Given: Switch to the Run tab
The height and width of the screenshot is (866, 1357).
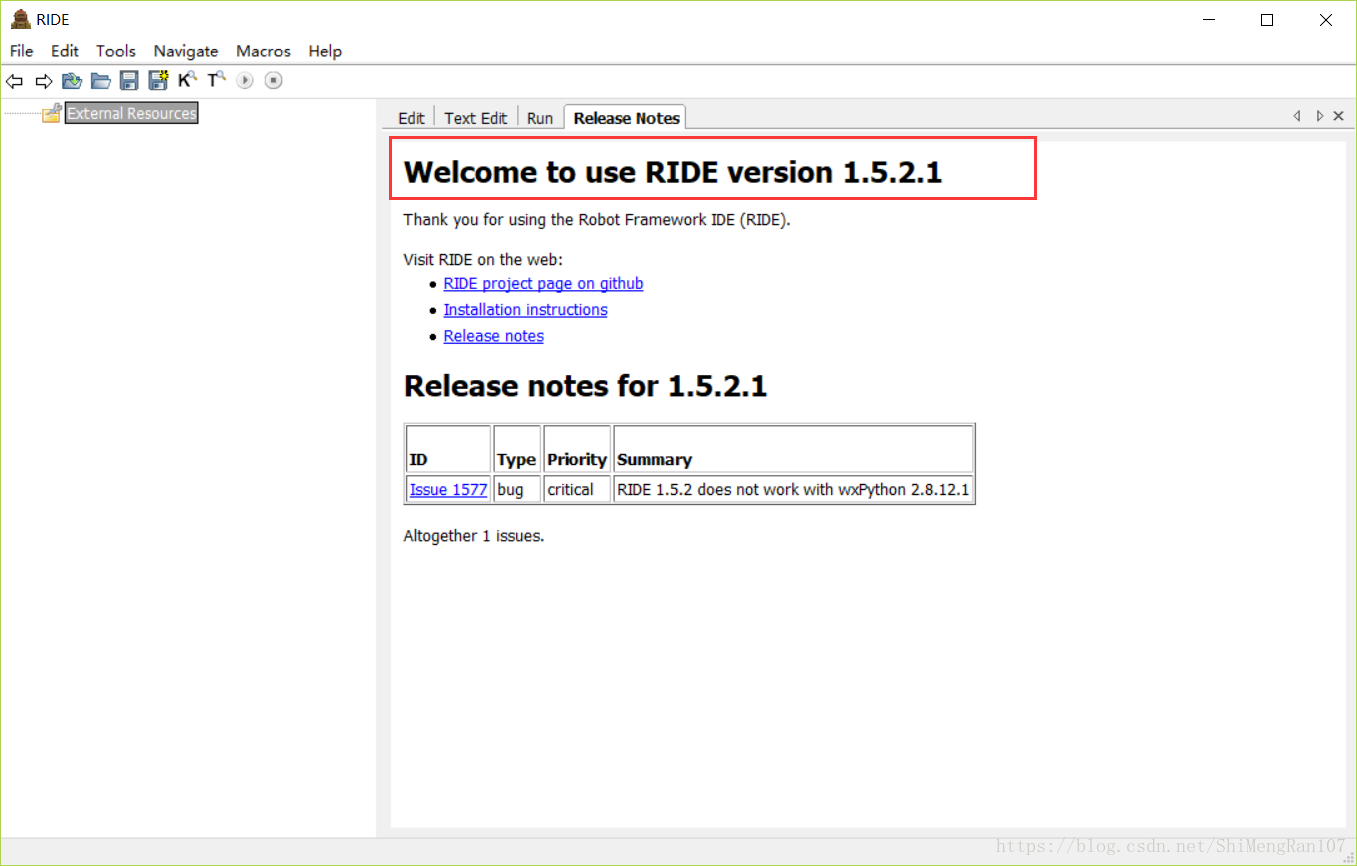Looking at the screenshot, I should pos(540,118).
